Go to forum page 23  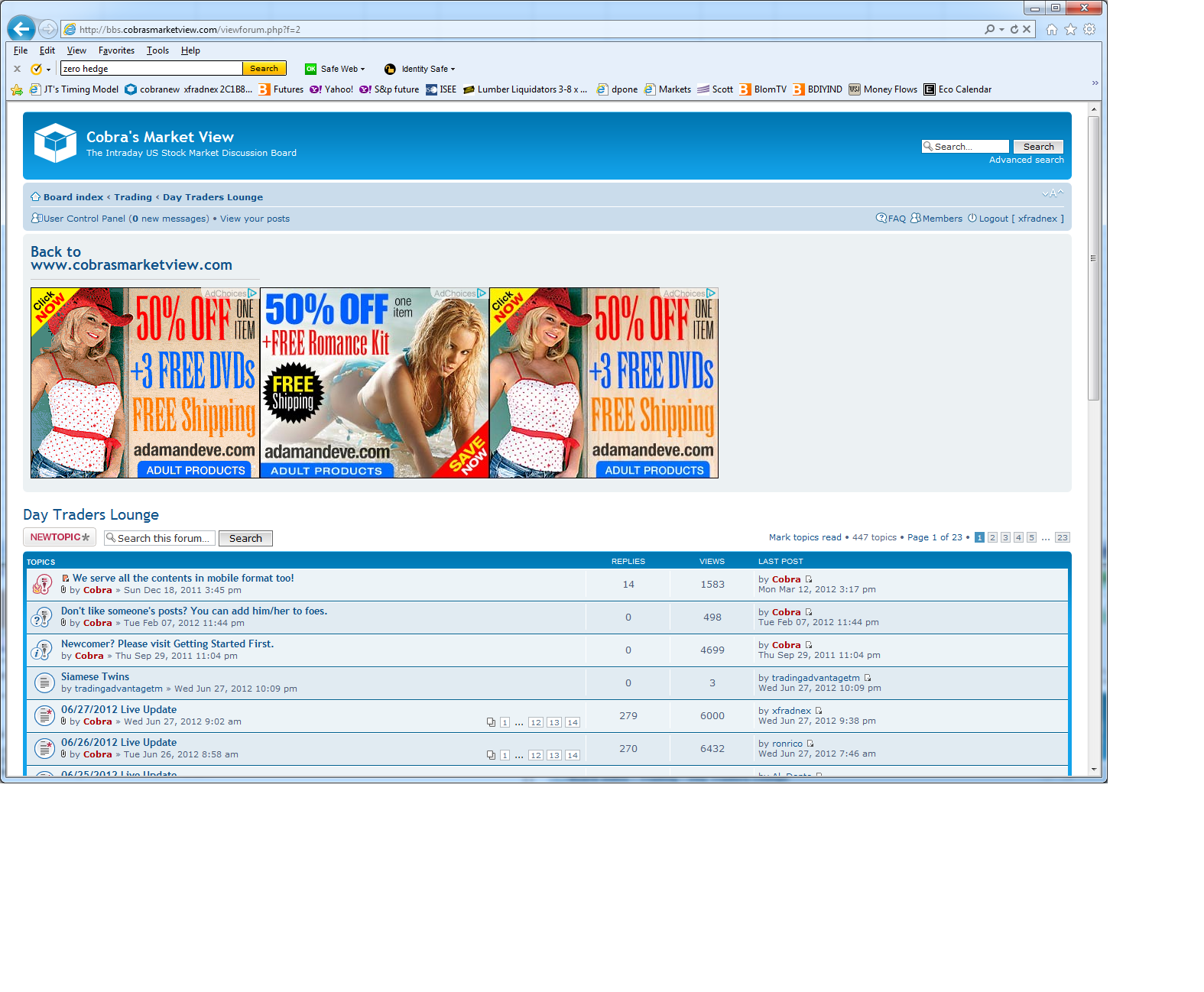[1063, 537]
